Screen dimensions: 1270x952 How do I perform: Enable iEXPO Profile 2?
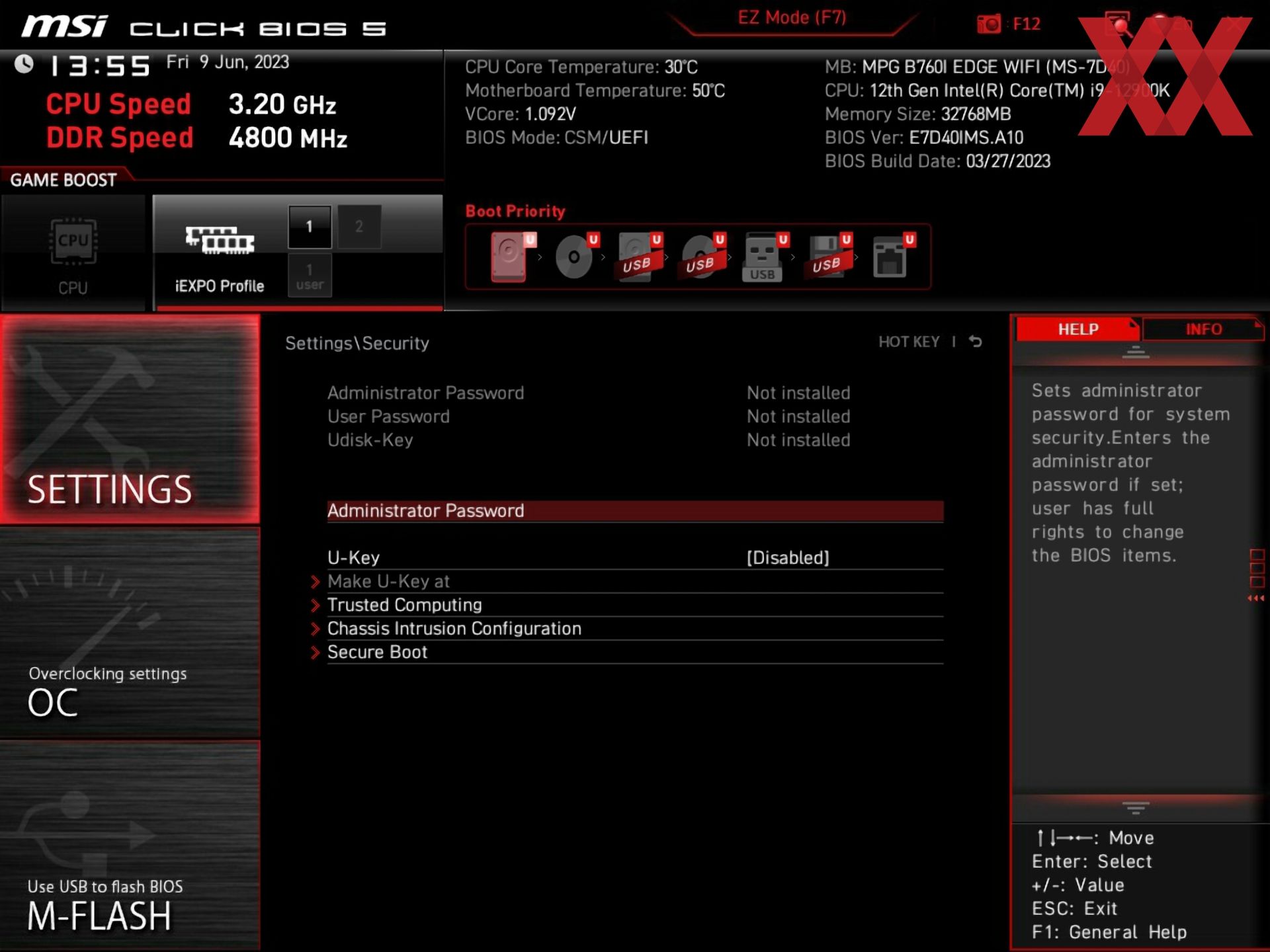[359, 227]
